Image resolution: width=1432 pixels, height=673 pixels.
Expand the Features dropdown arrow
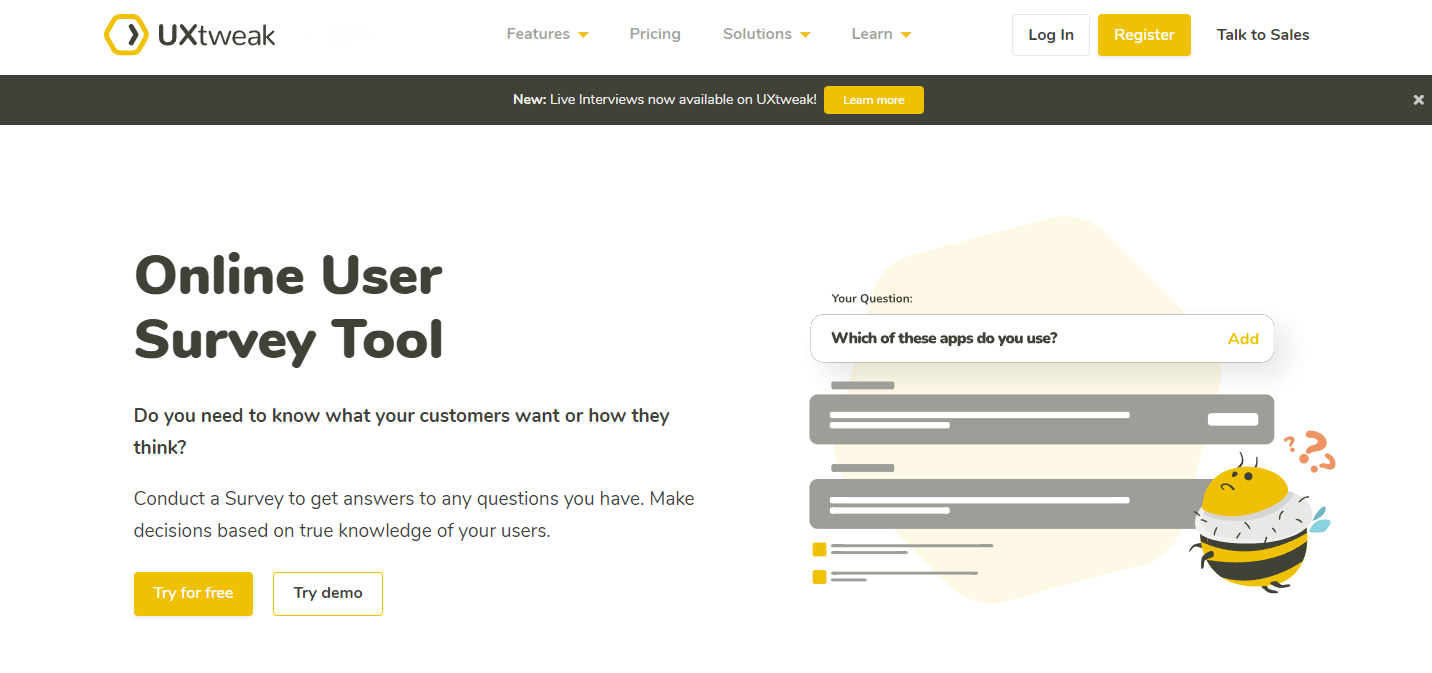coord(583,35)
